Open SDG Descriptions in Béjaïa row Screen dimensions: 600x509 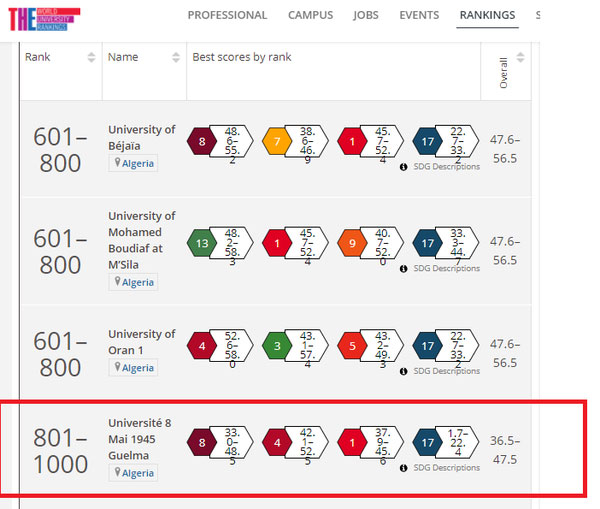[447, 167]
